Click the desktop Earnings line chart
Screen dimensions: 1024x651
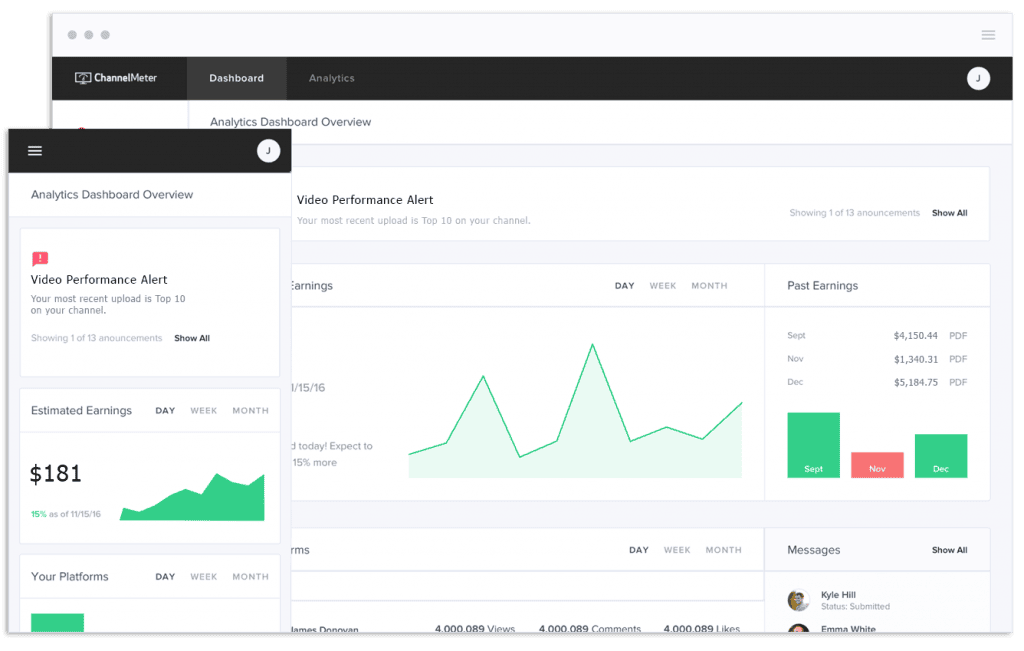pyautogui.click(x=575, y=411)
